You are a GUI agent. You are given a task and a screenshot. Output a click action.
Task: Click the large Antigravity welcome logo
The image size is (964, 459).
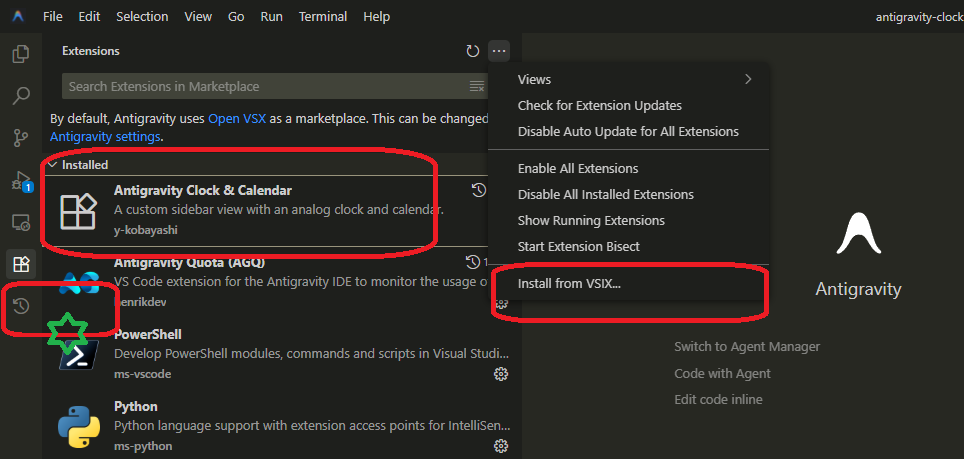pos(858,233)
